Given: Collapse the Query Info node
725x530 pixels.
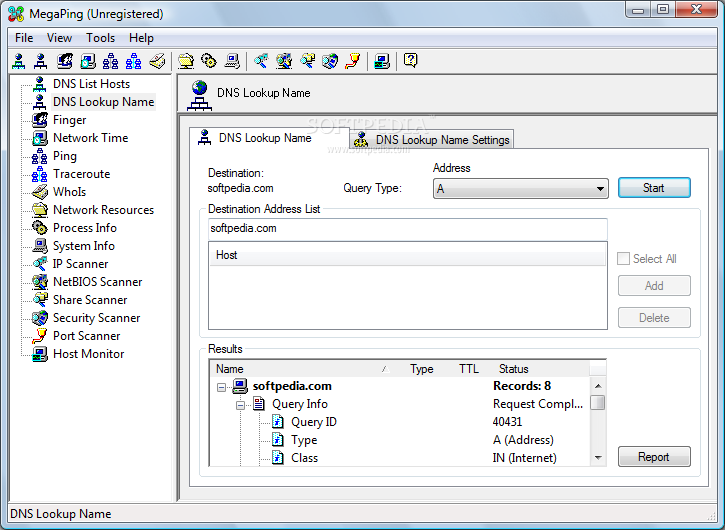Looking at the screenshot, I should tap(240, 406).
